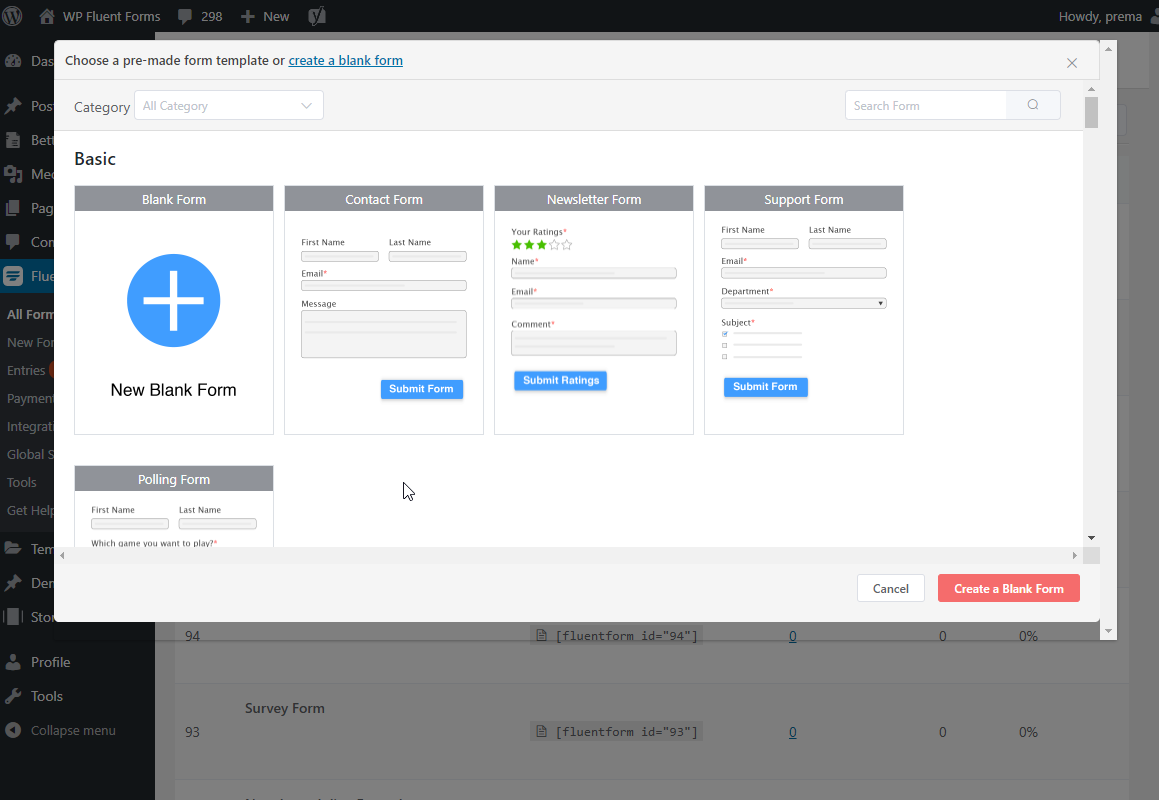The height and width of the screenshot is (800, 1159).
Task: Open the Yoast SEO icon in admin bar
Action: 317,16
